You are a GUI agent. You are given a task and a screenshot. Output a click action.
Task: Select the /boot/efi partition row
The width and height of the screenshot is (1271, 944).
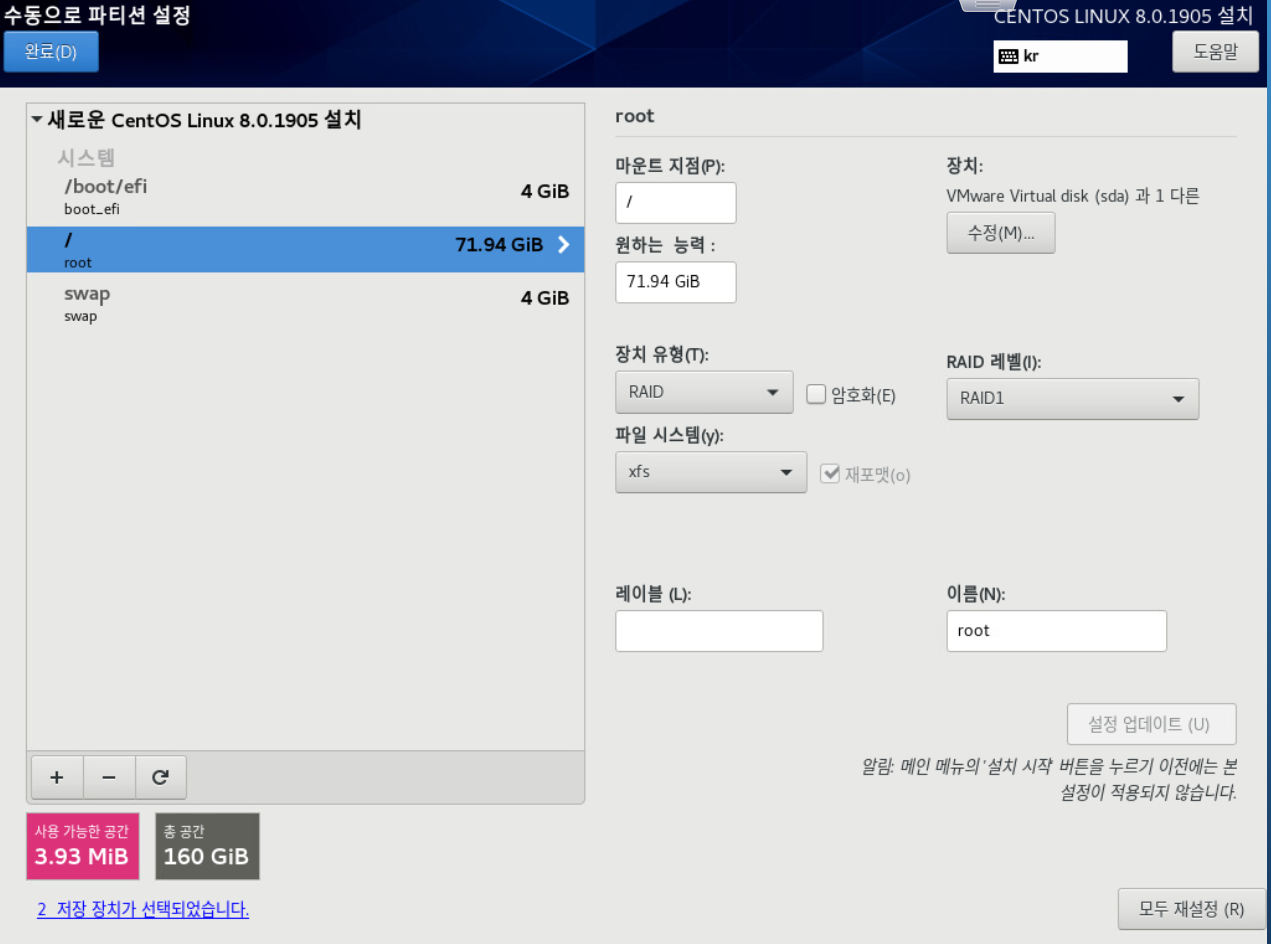305,197
